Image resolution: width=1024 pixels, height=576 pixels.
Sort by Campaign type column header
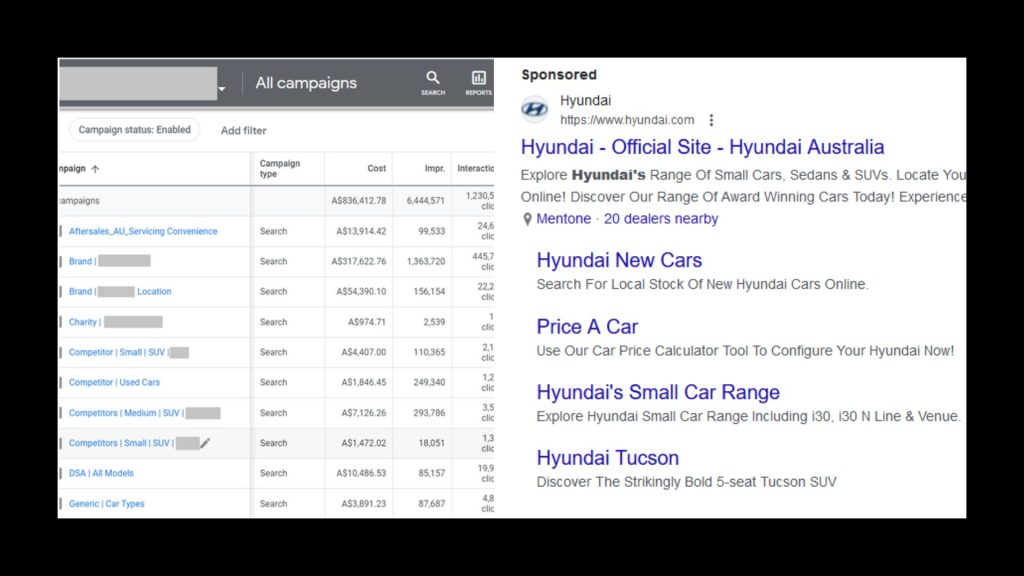[280, 168]
